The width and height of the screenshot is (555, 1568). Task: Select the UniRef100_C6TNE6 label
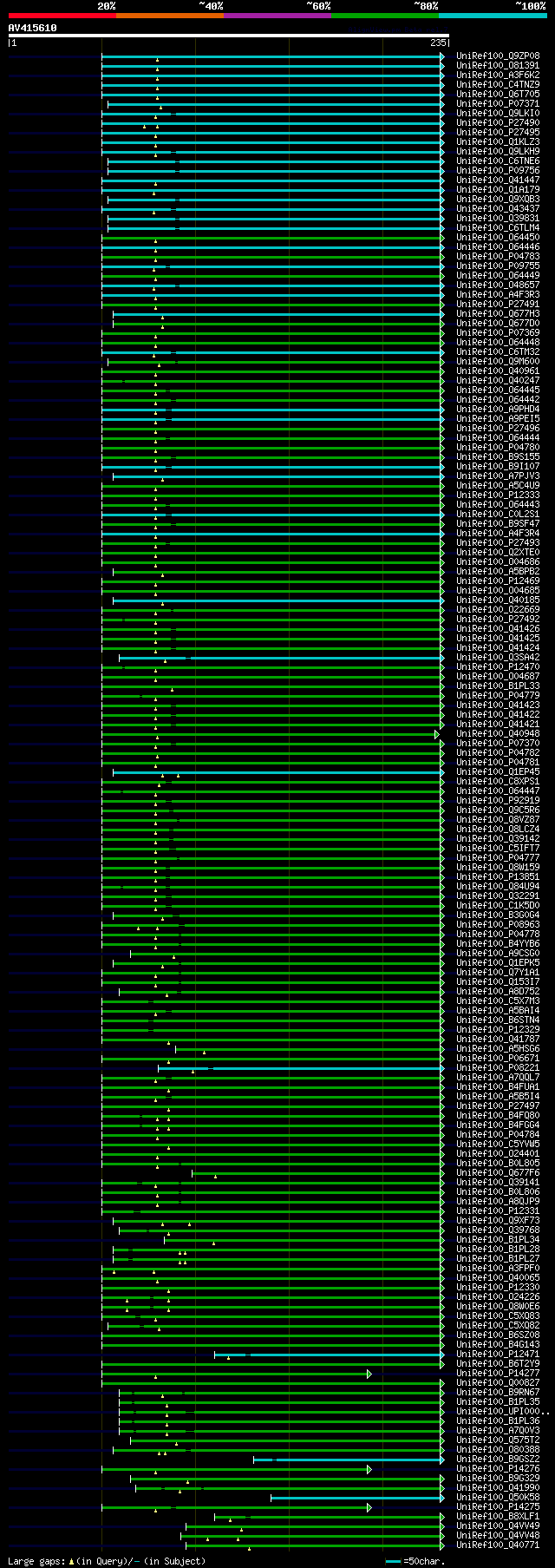[x=498, y=161]
